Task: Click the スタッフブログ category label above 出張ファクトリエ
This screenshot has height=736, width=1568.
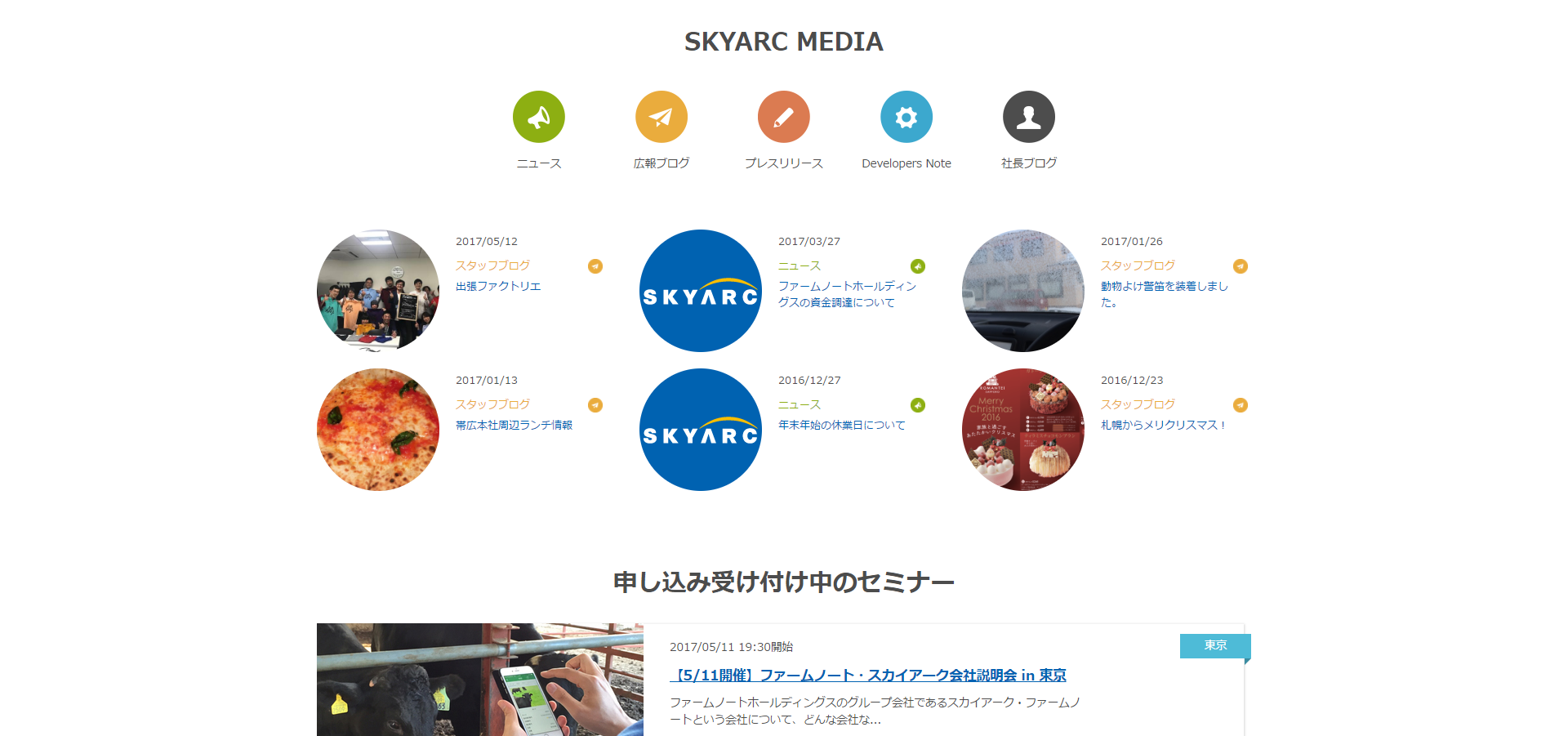Action: [493, 265]
